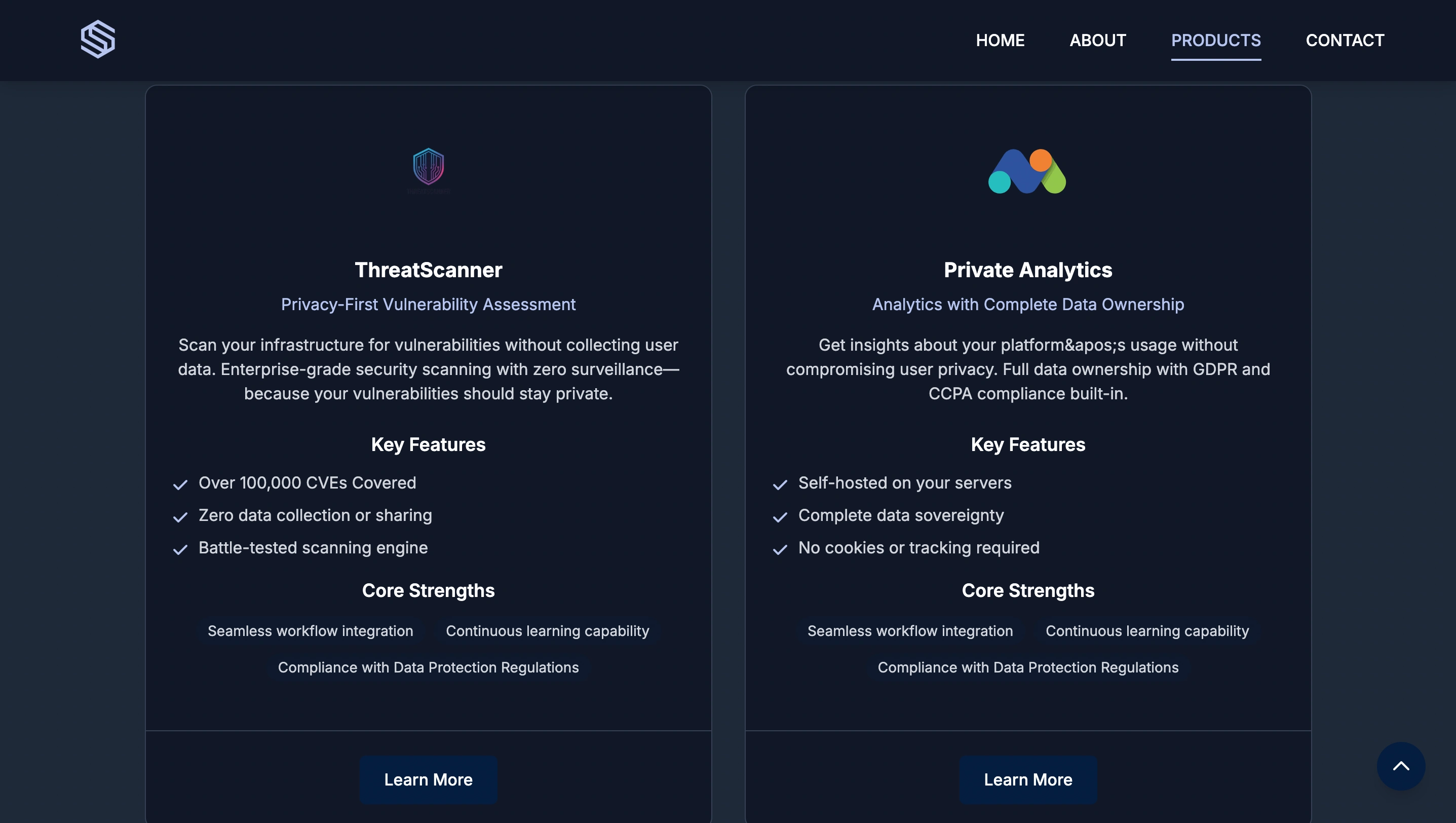1456x823 pixels.
Task: Click the ThreatScanner product title
Action: (x=429, y=270)
